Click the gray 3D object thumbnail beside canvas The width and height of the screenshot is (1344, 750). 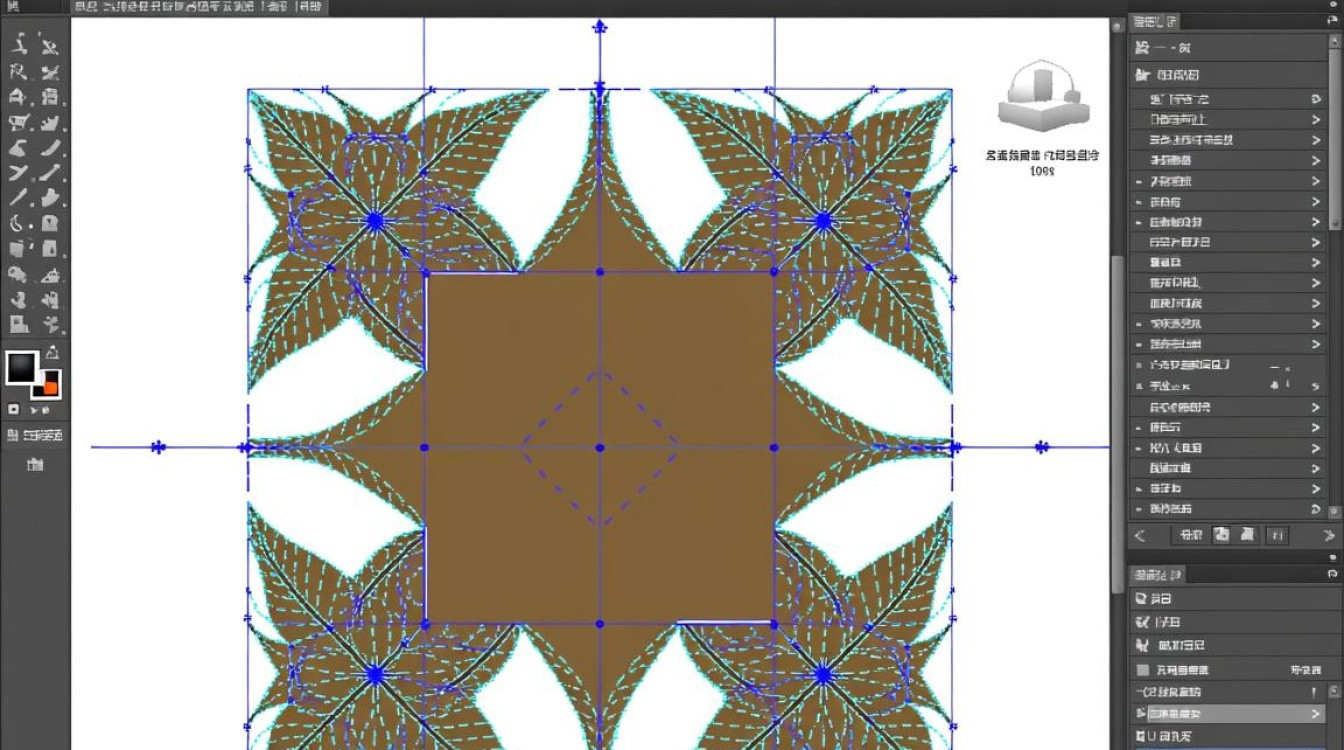coord(1042,97)
